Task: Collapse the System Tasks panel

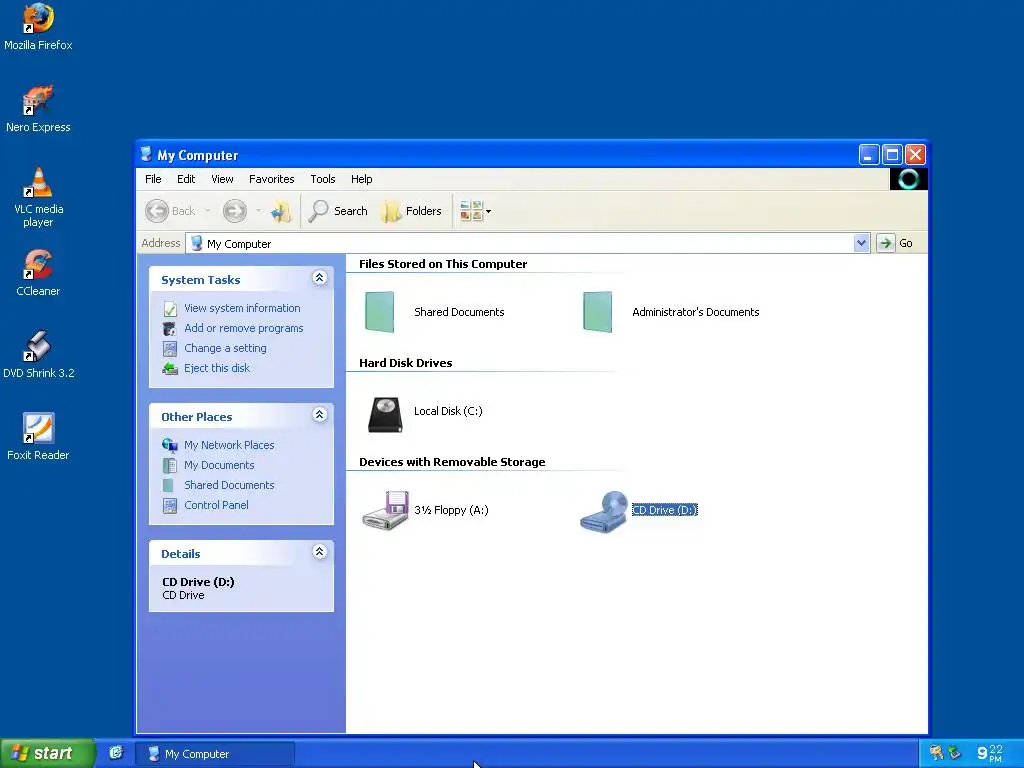Action: (x=319, y=278)
